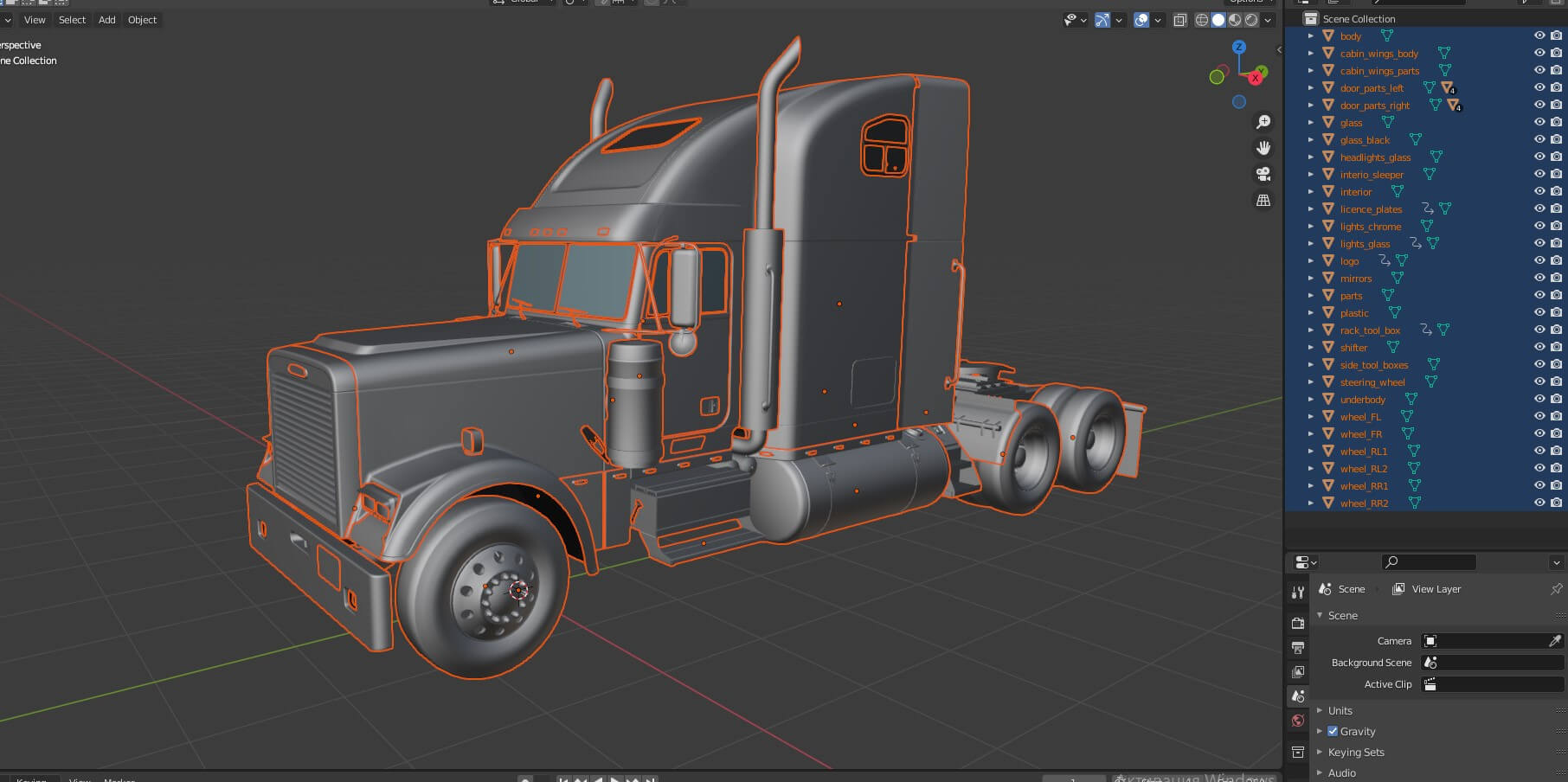The image size is (1568, 782).
Task: Hide the glass object in viewport
Action: click(1539, 122)
